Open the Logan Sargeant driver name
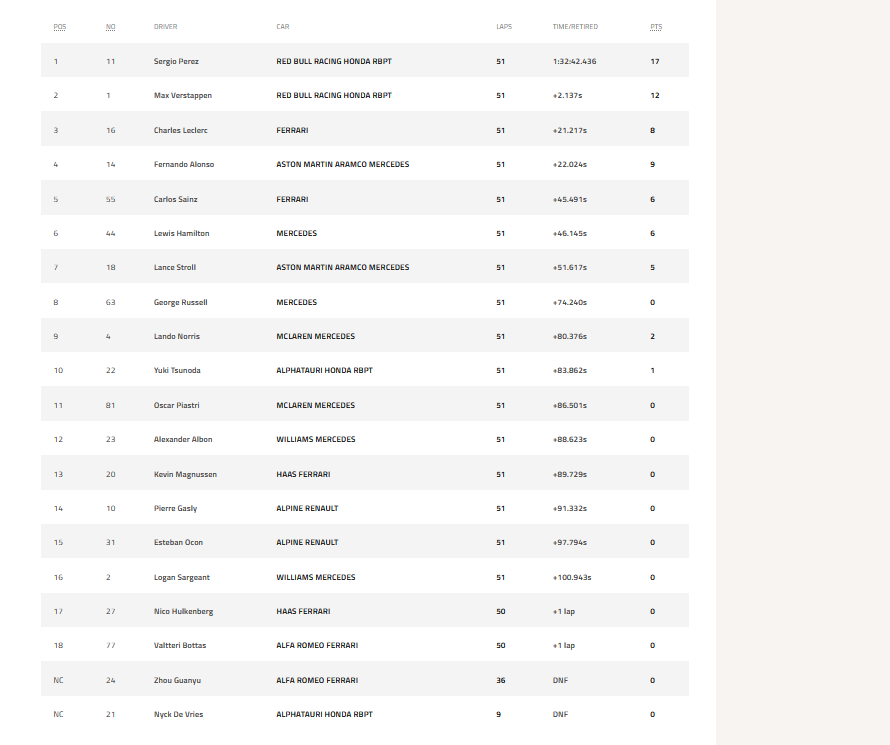The height and width of the screenshot is (745, 890). pyautogui.click(x=180, y=577)
